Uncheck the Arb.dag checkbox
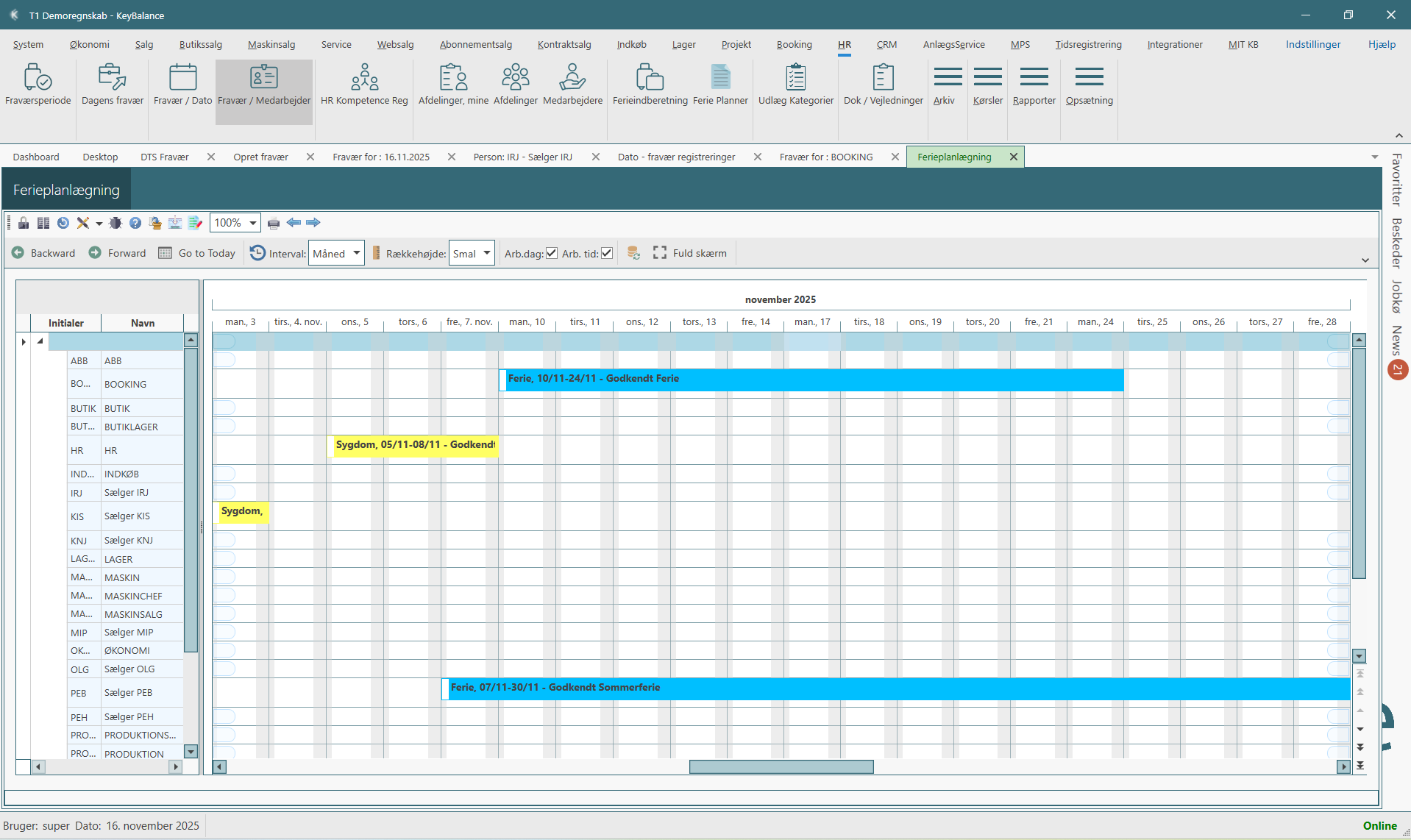 point(551,252)
